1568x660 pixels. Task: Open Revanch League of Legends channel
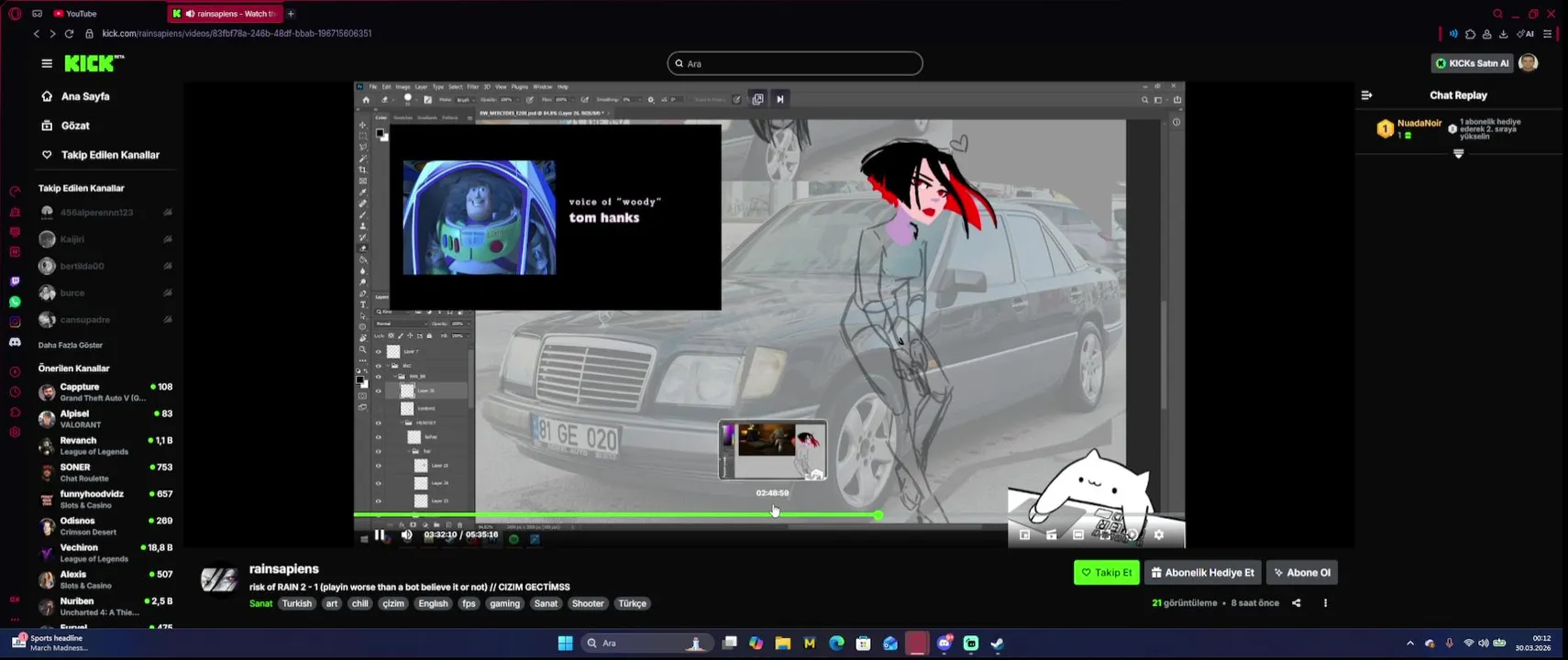pos(105,445)
